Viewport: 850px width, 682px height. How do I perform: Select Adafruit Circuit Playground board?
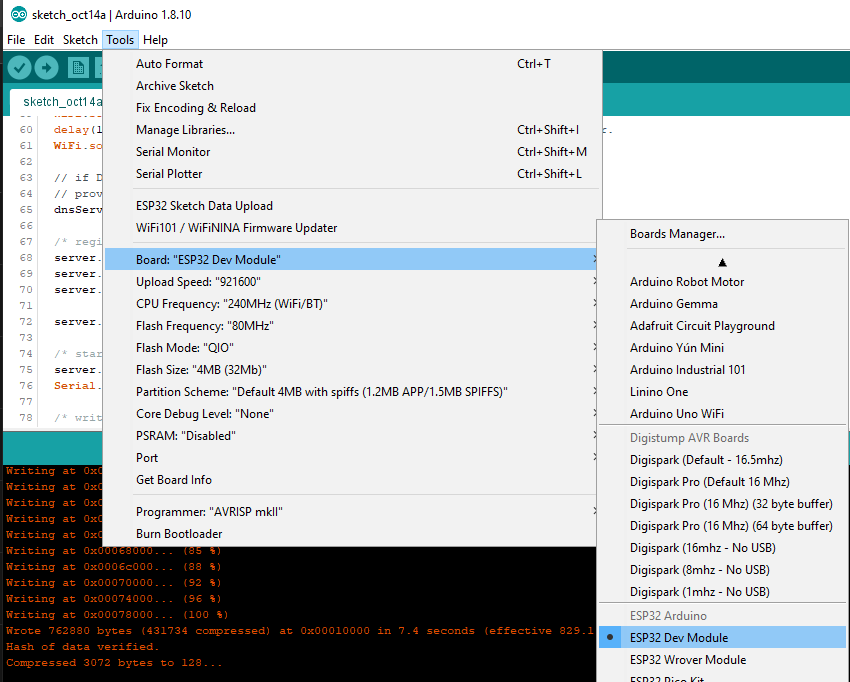722,326
